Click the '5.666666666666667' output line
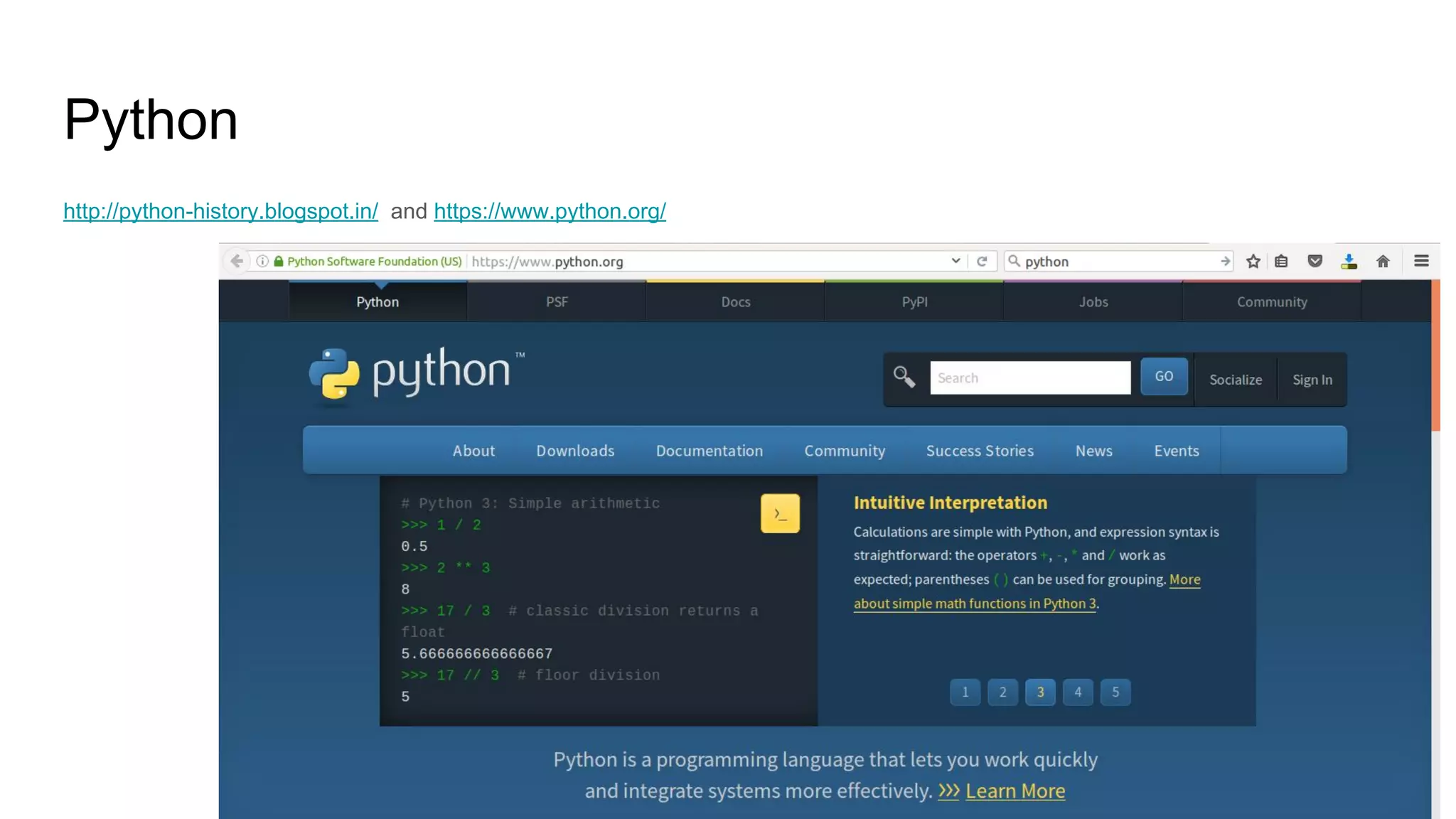 [x=476, y=653]
